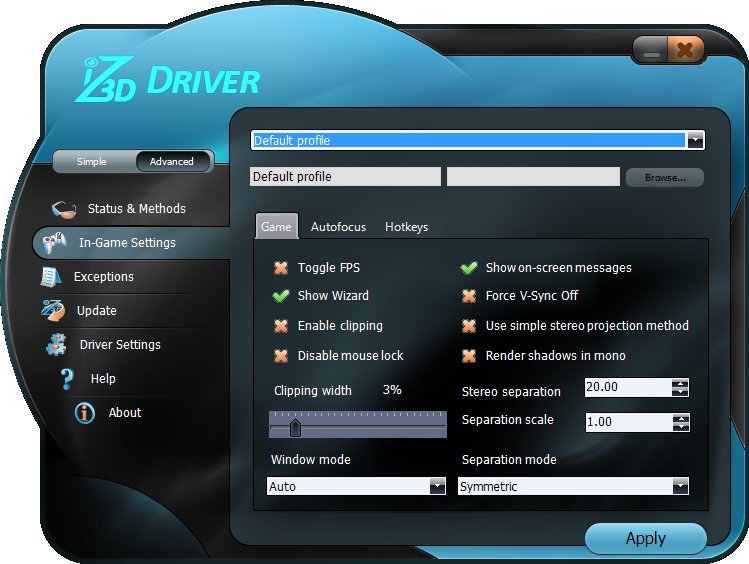
Task: Minimize the iZ3D Driver window
Action: [x=651, y=50]
